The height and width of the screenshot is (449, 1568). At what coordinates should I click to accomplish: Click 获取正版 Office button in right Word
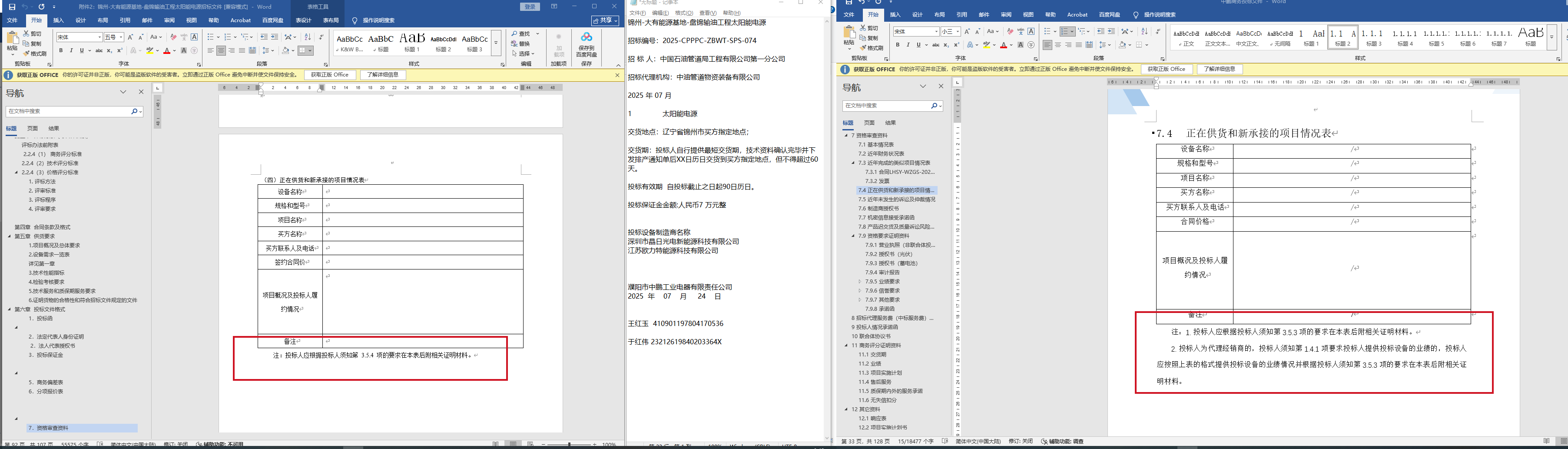pyautogui.click(x=1166, y=70)
